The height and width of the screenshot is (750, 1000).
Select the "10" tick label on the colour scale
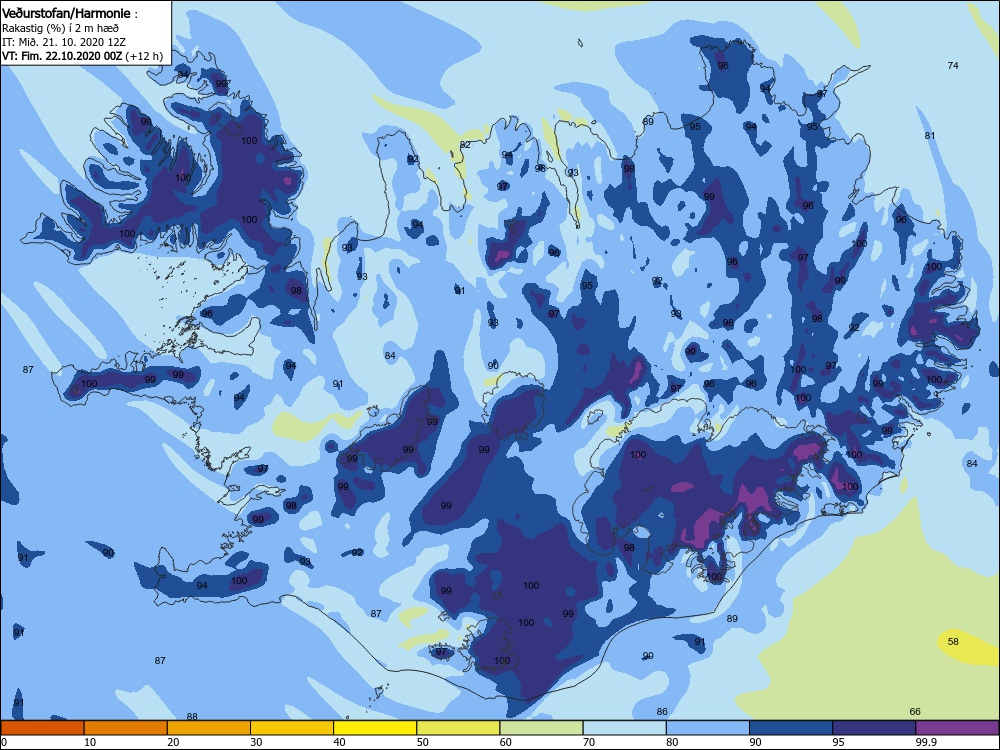click(x=90, y=742)
